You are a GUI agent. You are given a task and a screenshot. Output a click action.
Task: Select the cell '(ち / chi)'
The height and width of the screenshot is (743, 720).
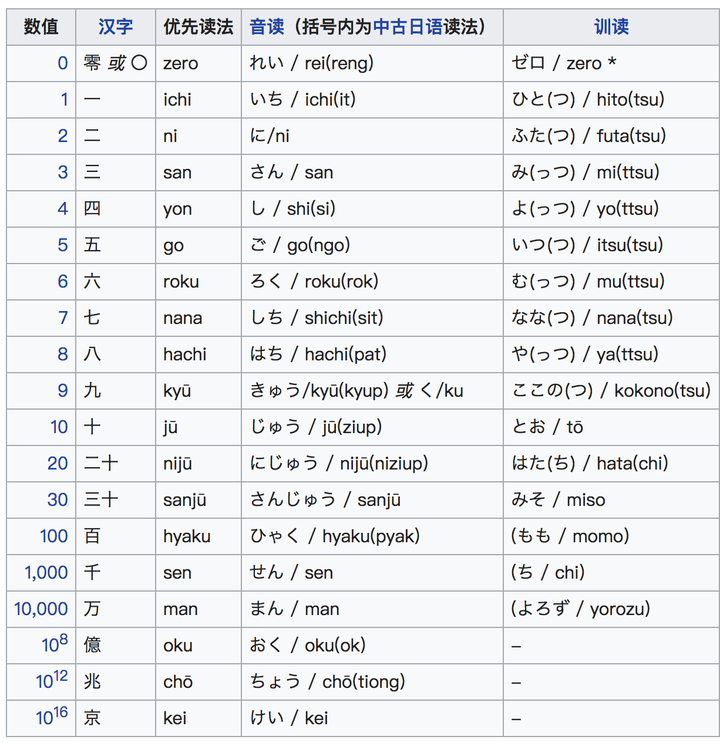pos(611,573)
